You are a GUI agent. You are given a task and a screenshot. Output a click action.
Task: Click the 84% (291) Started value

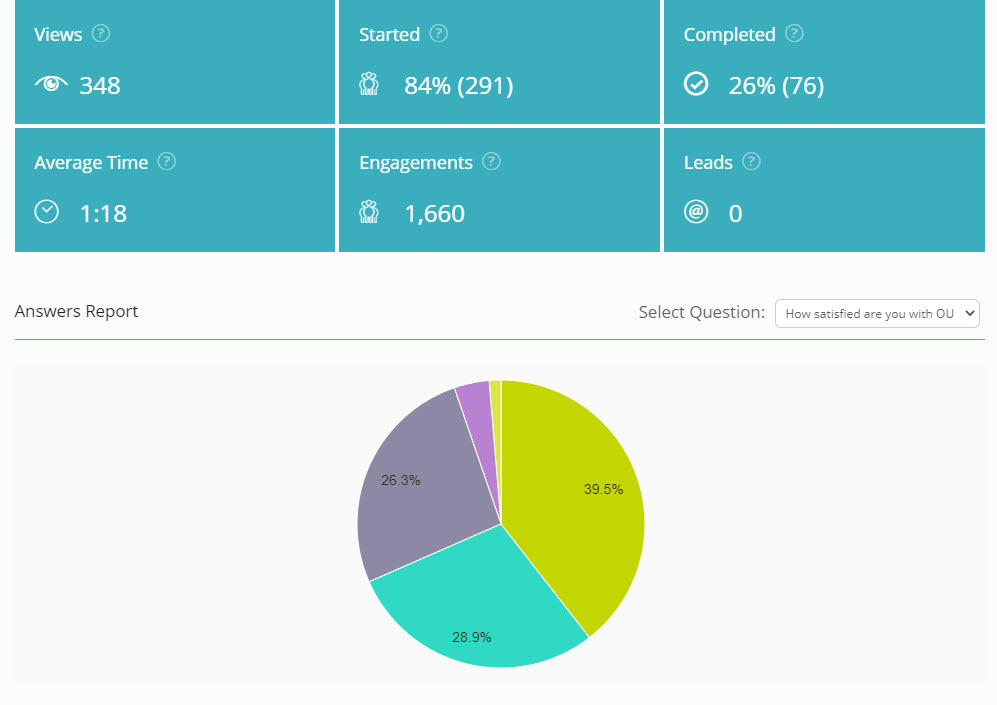tap(458, 86)
